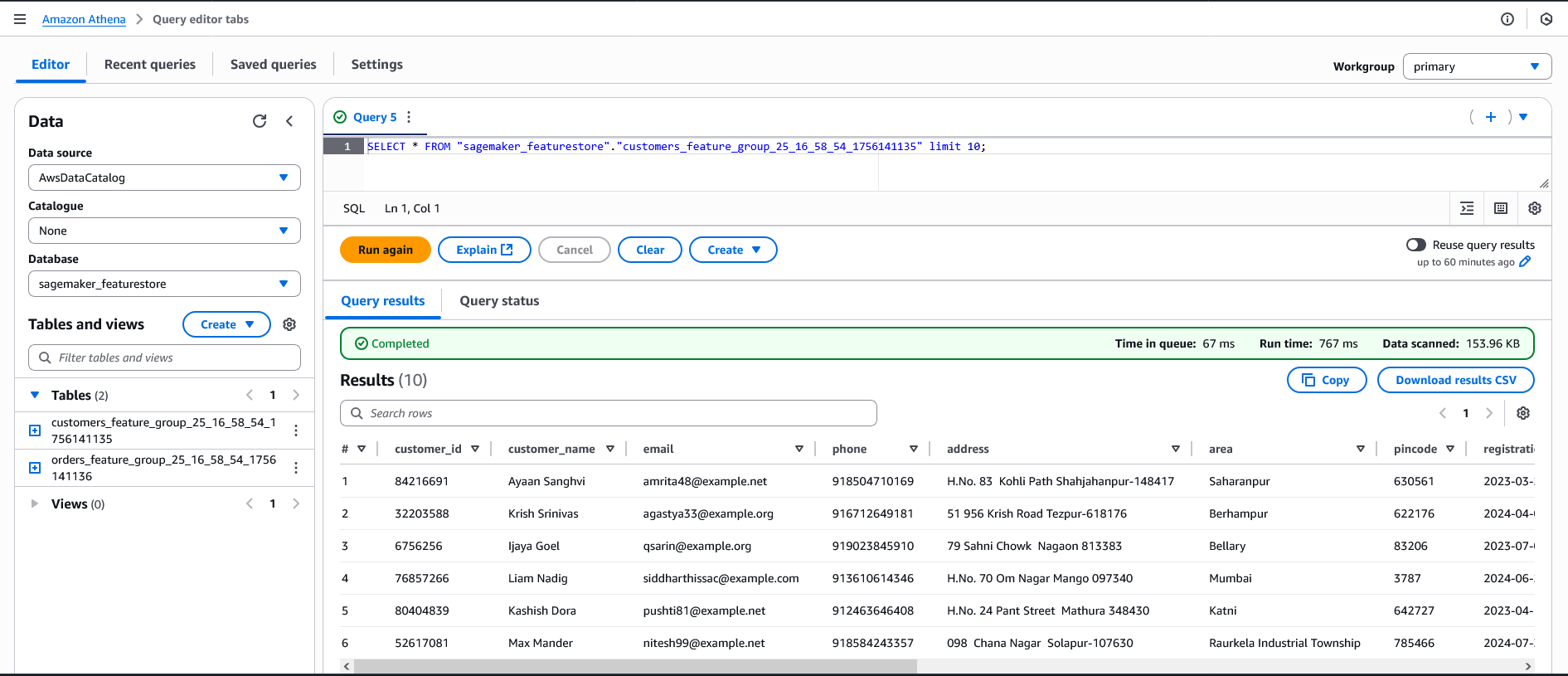Toggle Reuse query results switch
This screenshot has height=676, width=1568.
click(x=1416, y=245)
